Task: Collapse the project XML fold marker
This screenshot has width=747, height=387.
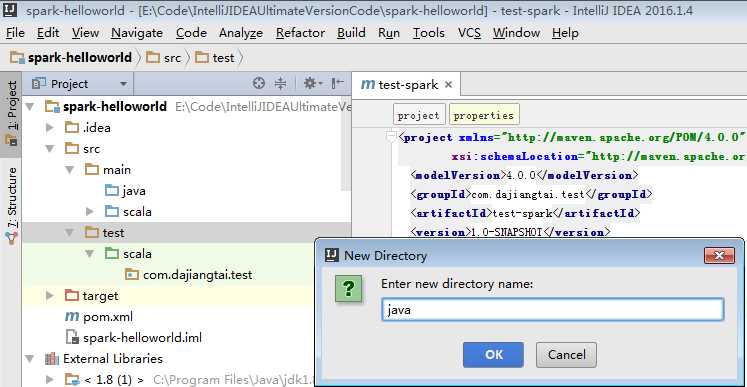Action: pyautogui.click(x=392, y=137)
